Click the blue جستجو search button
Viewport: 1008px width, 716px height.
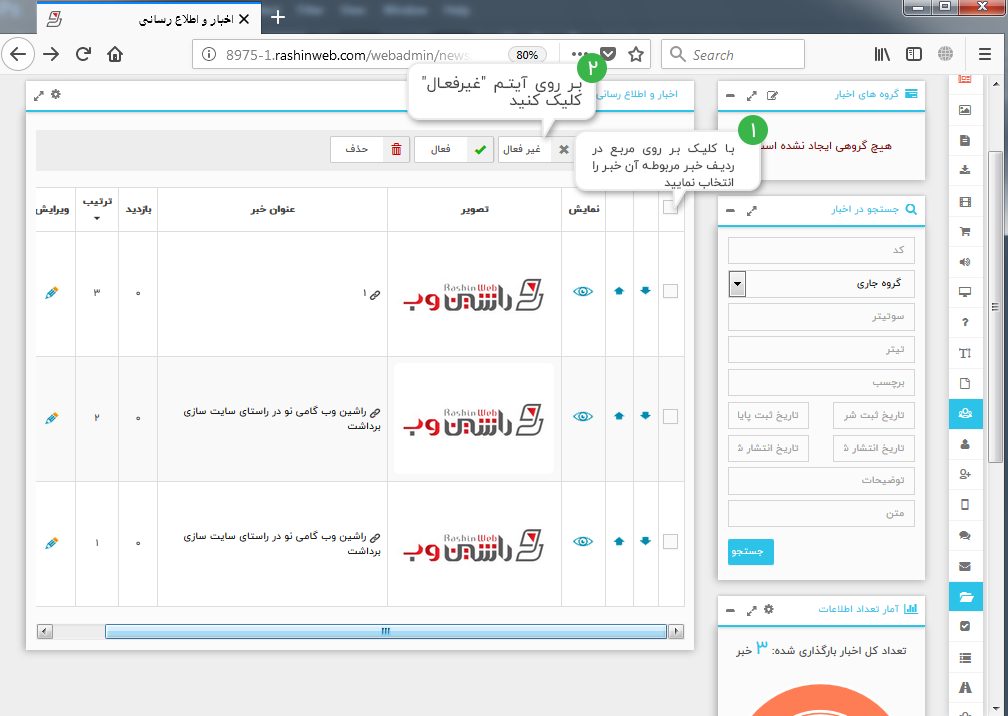click(751, 552)
